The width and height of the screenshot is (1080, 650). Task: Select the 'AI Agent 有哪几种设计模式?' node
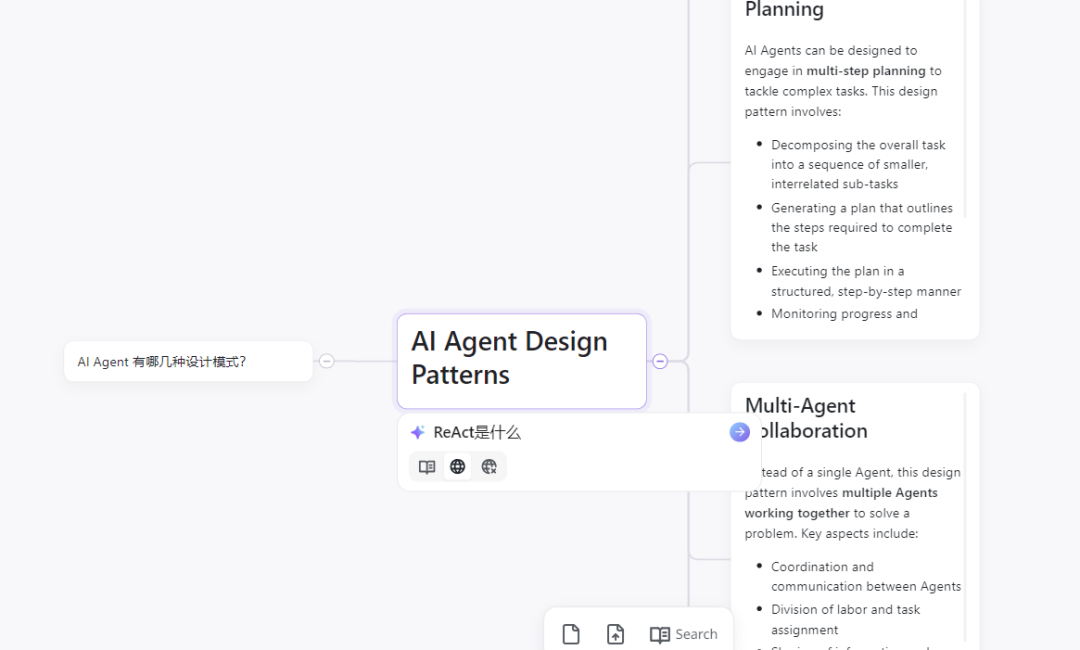(x=188, y=362)
